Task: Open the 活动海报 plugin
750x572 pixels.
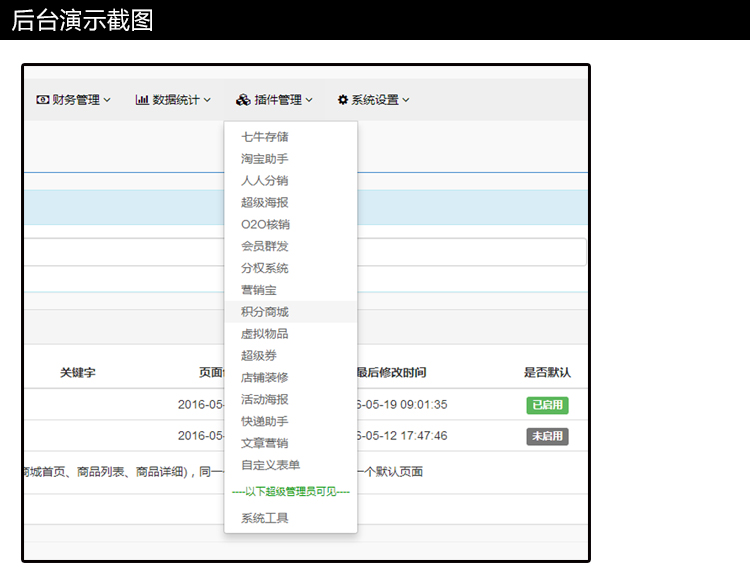Action: click(291, 399)
